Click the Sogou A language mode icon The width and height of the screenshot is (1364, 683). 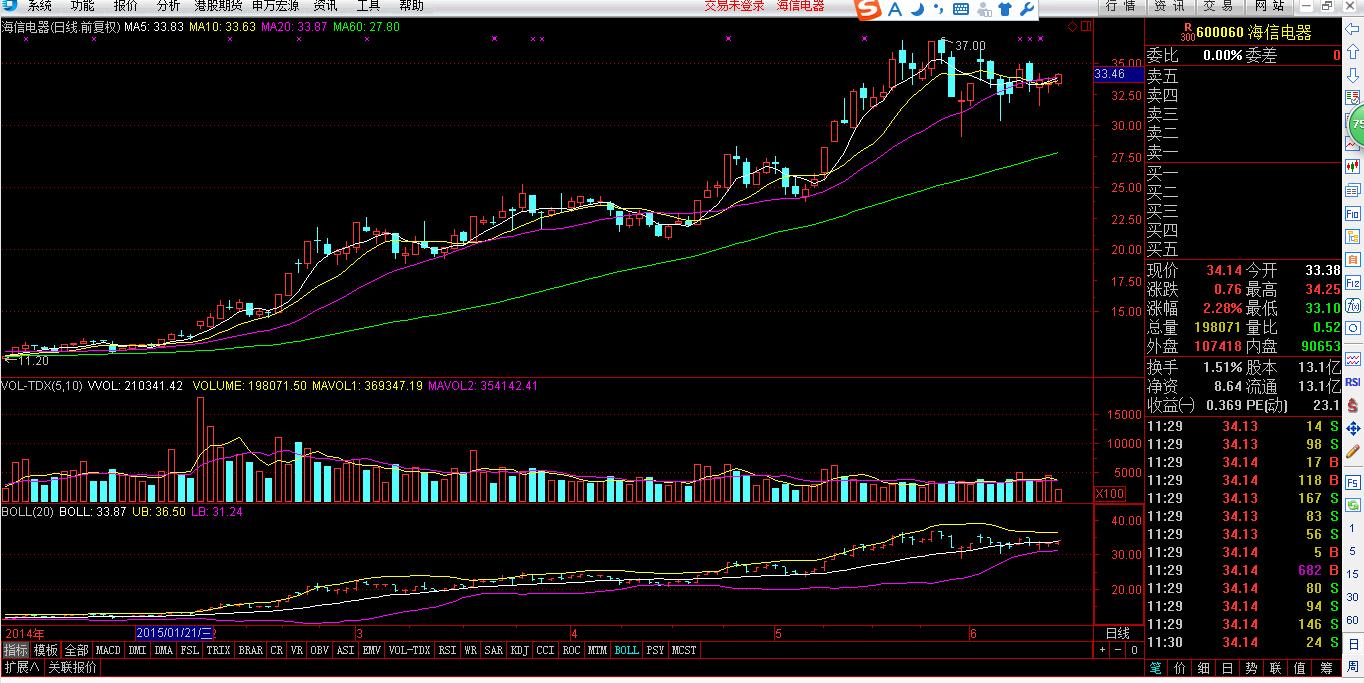click(894, 9)
